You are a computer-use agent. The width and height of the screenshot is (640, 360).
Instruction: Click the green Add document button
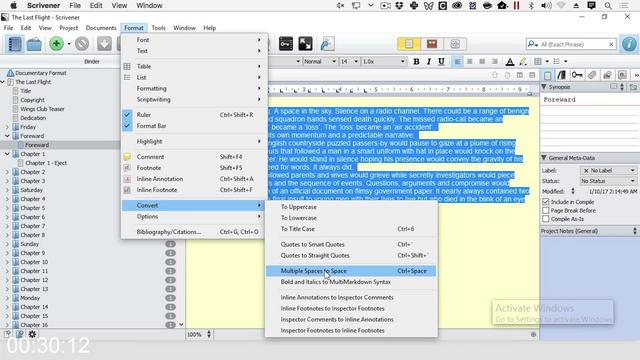pyautogui.click(x=56, y=44)
